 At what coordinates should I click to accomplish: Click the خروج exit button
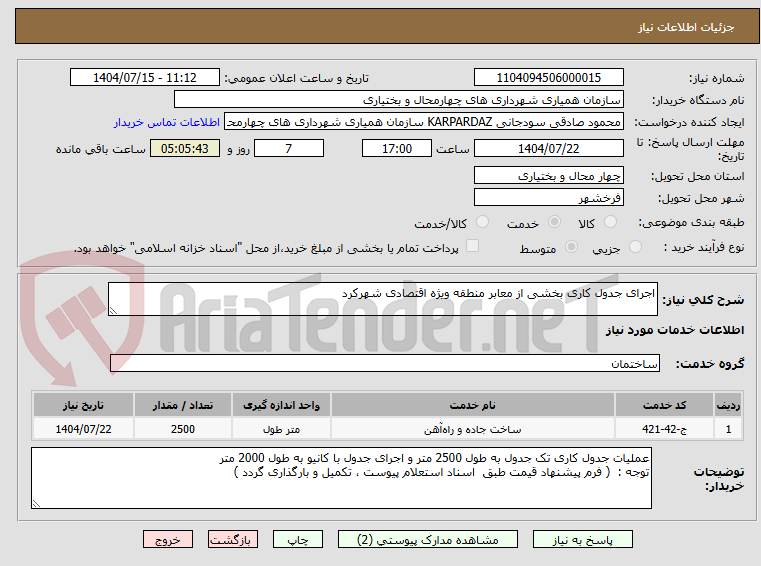click(x=167, y=539)
